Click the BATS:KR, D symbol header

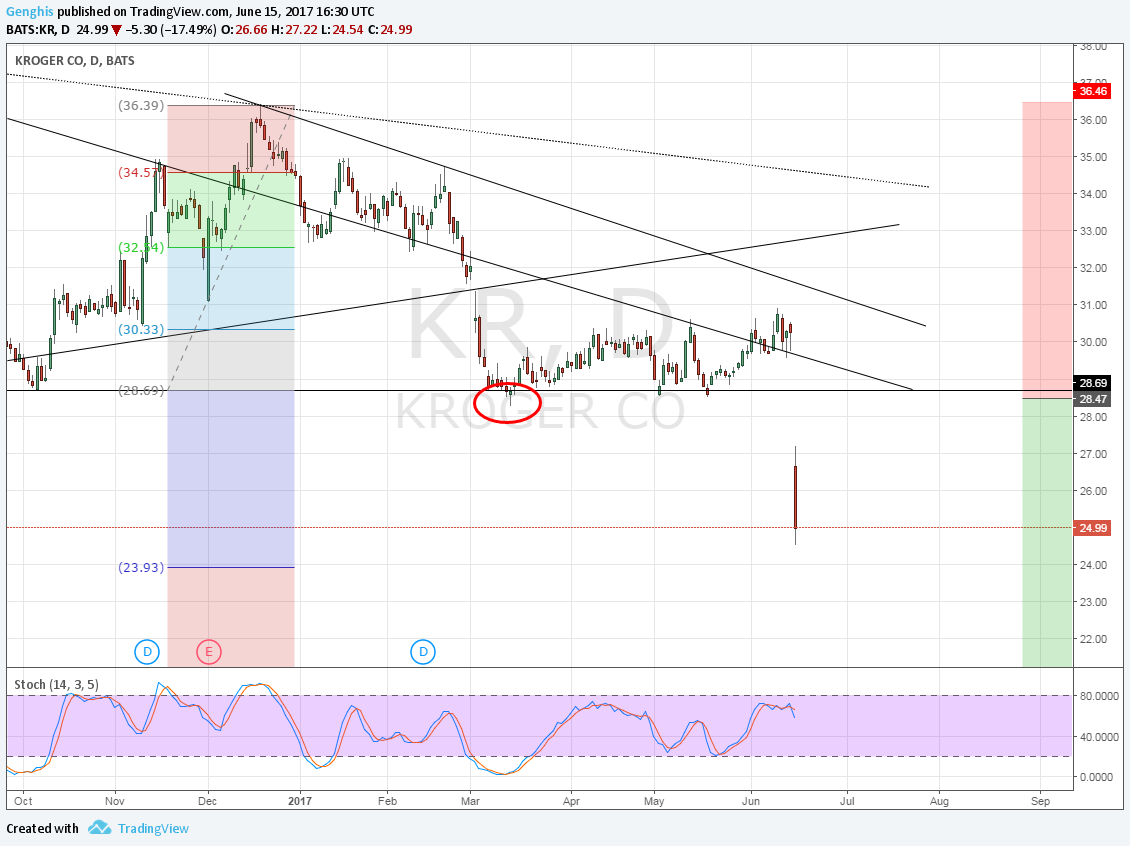tap(38, 30)
